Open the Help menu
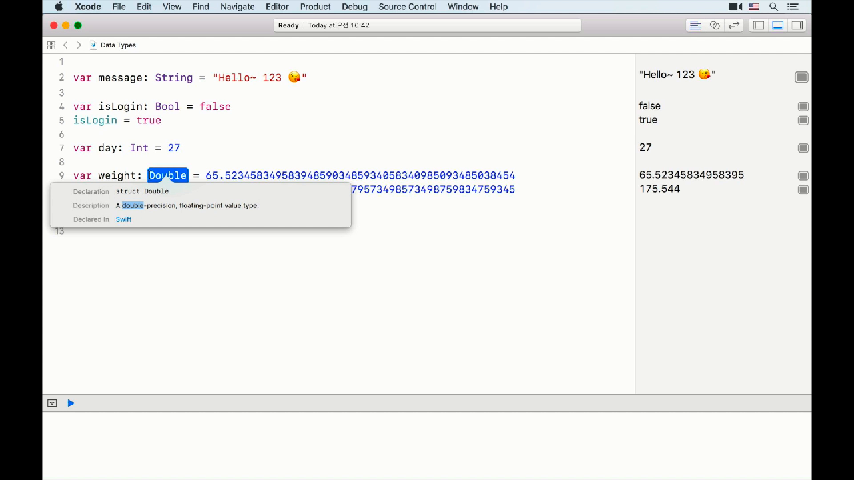854x480 pixels. [498, 7]
